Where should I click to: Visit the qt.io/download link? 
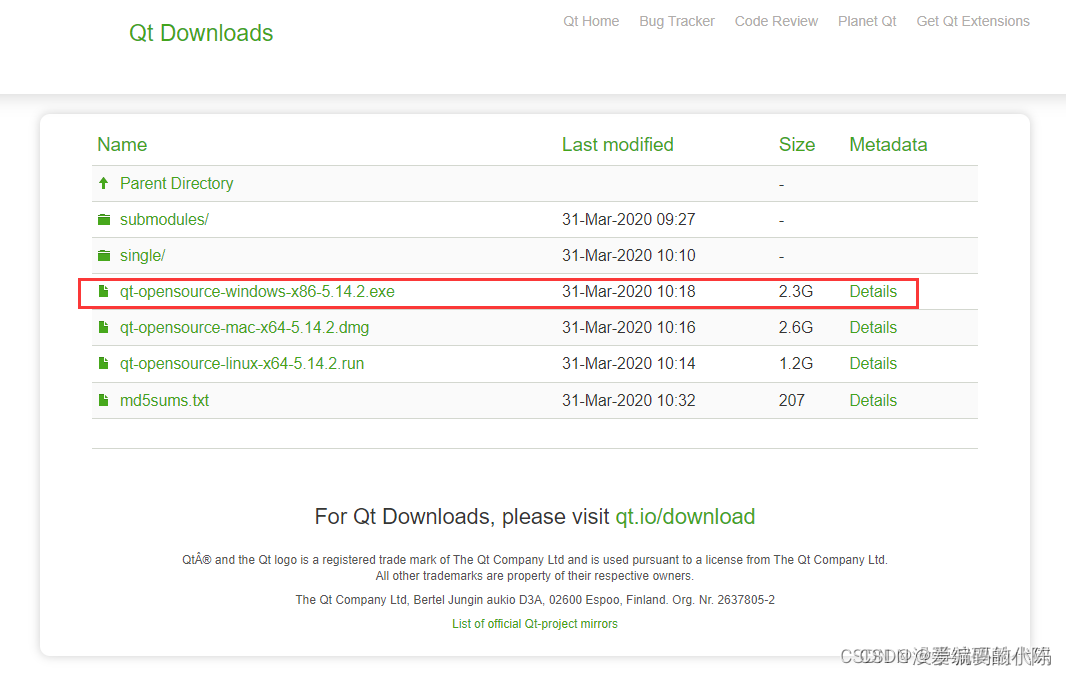coord(685,517)
